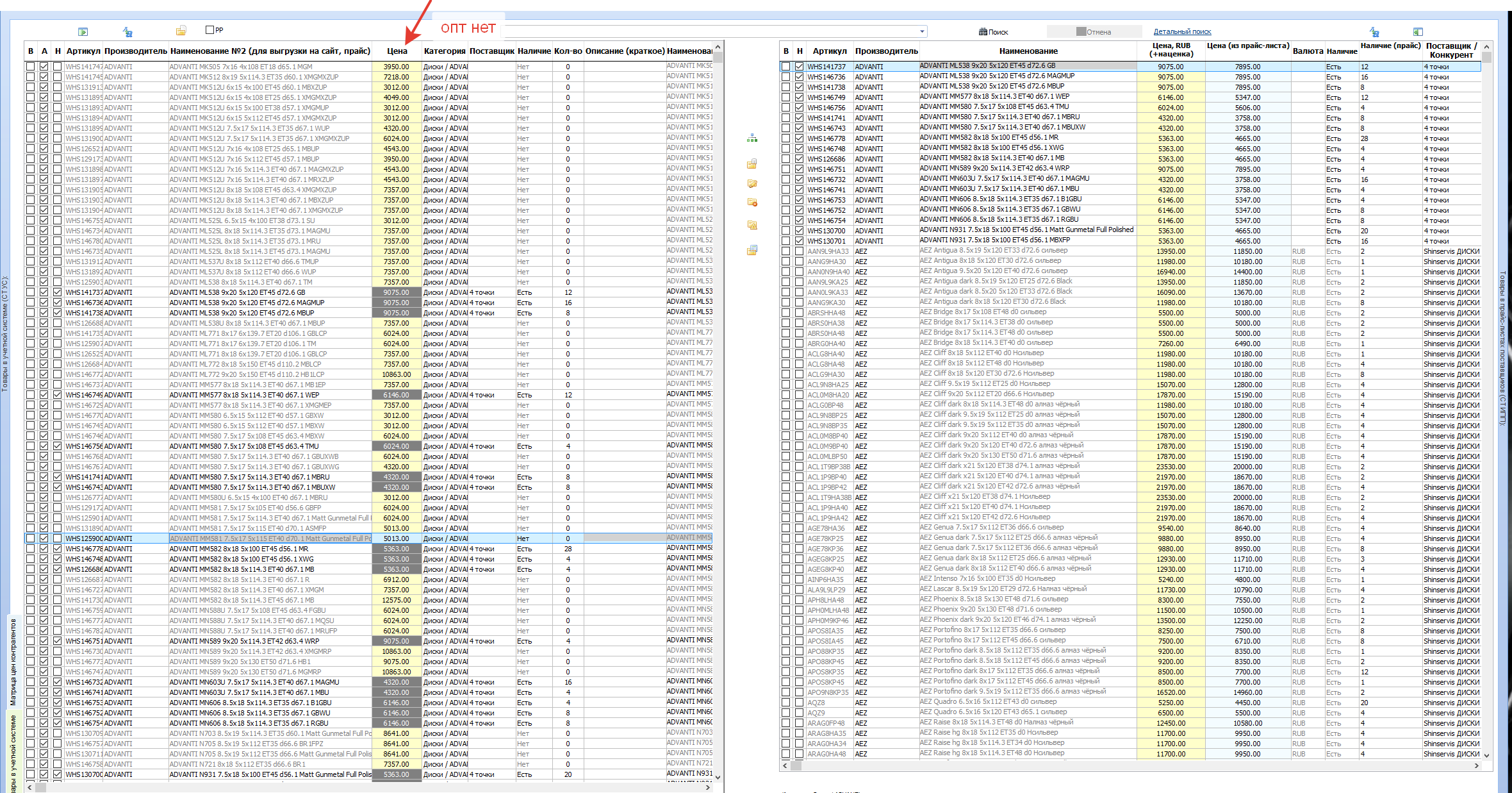The height and width of the screenshot is (793, 1512).
Task: Click price-list cell 20000.00 for ACL1T9BP38B
Action: pyautogui.click(x=1248, y=467)
